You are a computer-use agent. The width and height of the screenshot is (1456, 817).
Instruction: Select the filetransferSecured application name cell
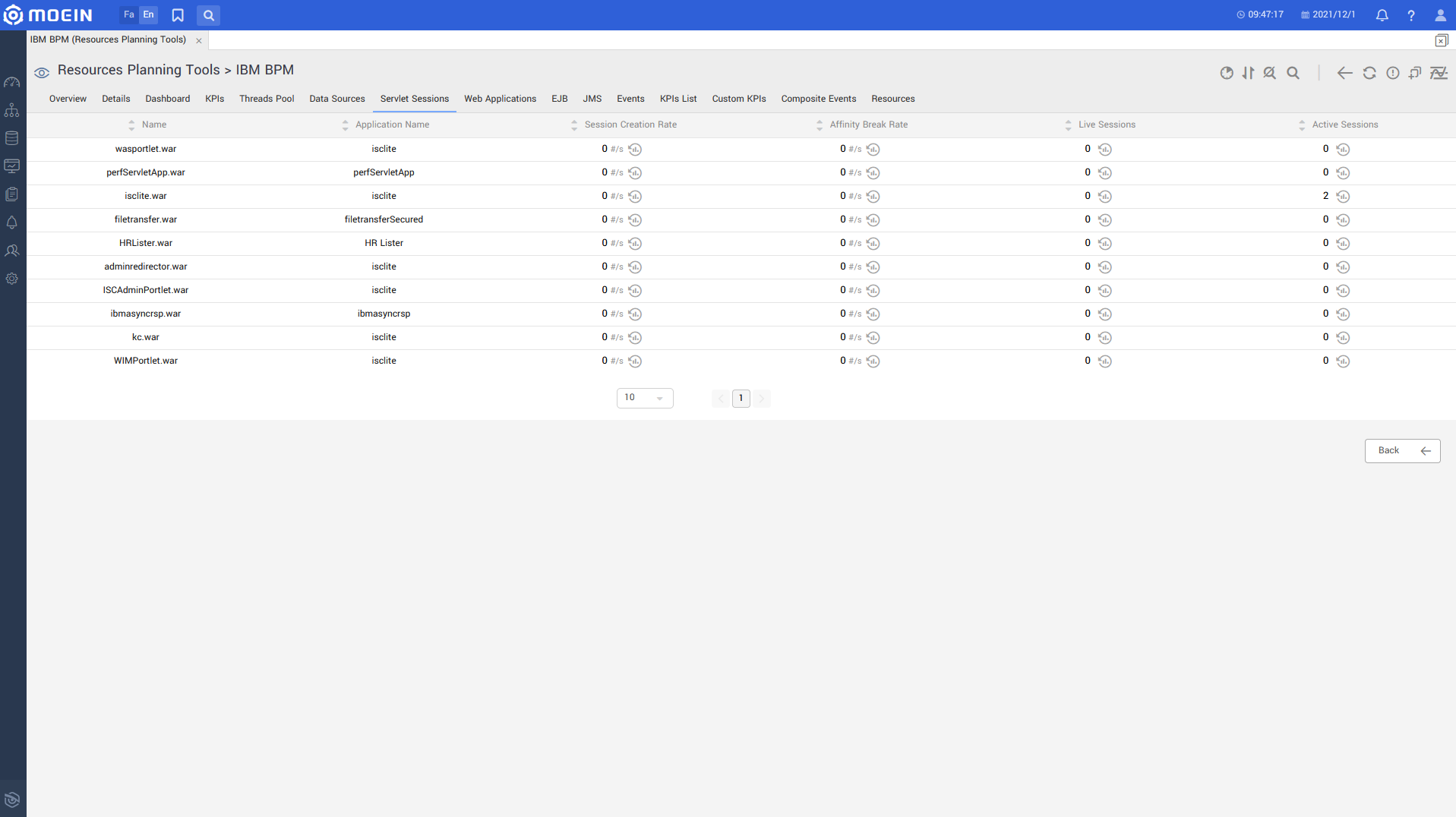click(384, 219)
